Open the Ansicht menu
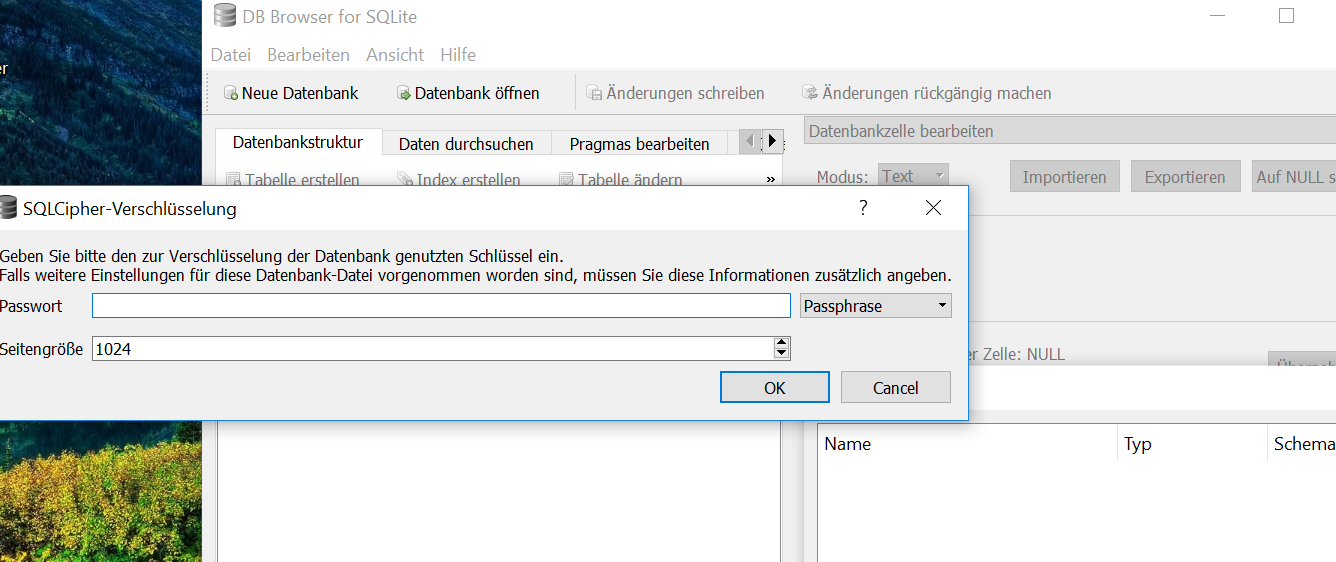The image size is (1336, 562). [x=395, y=55]
